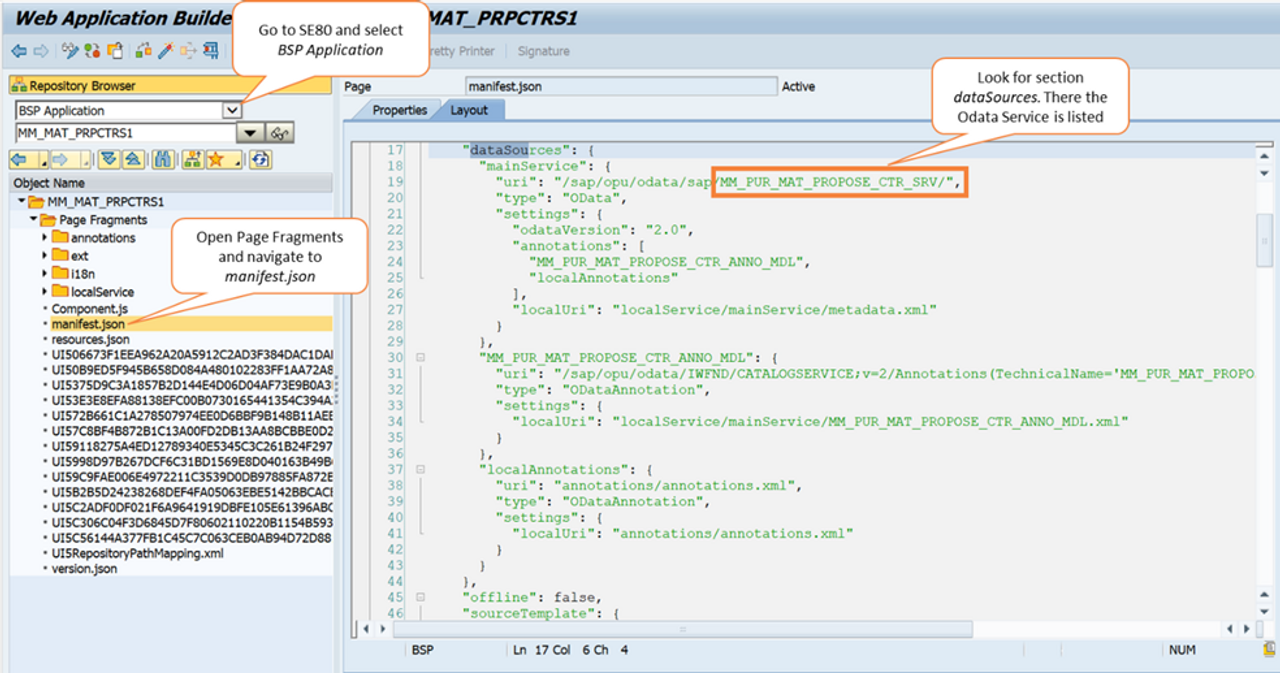Expand all nodes with the double down arrow
This screenshot has height=673, width=1280.
[108, 160]
